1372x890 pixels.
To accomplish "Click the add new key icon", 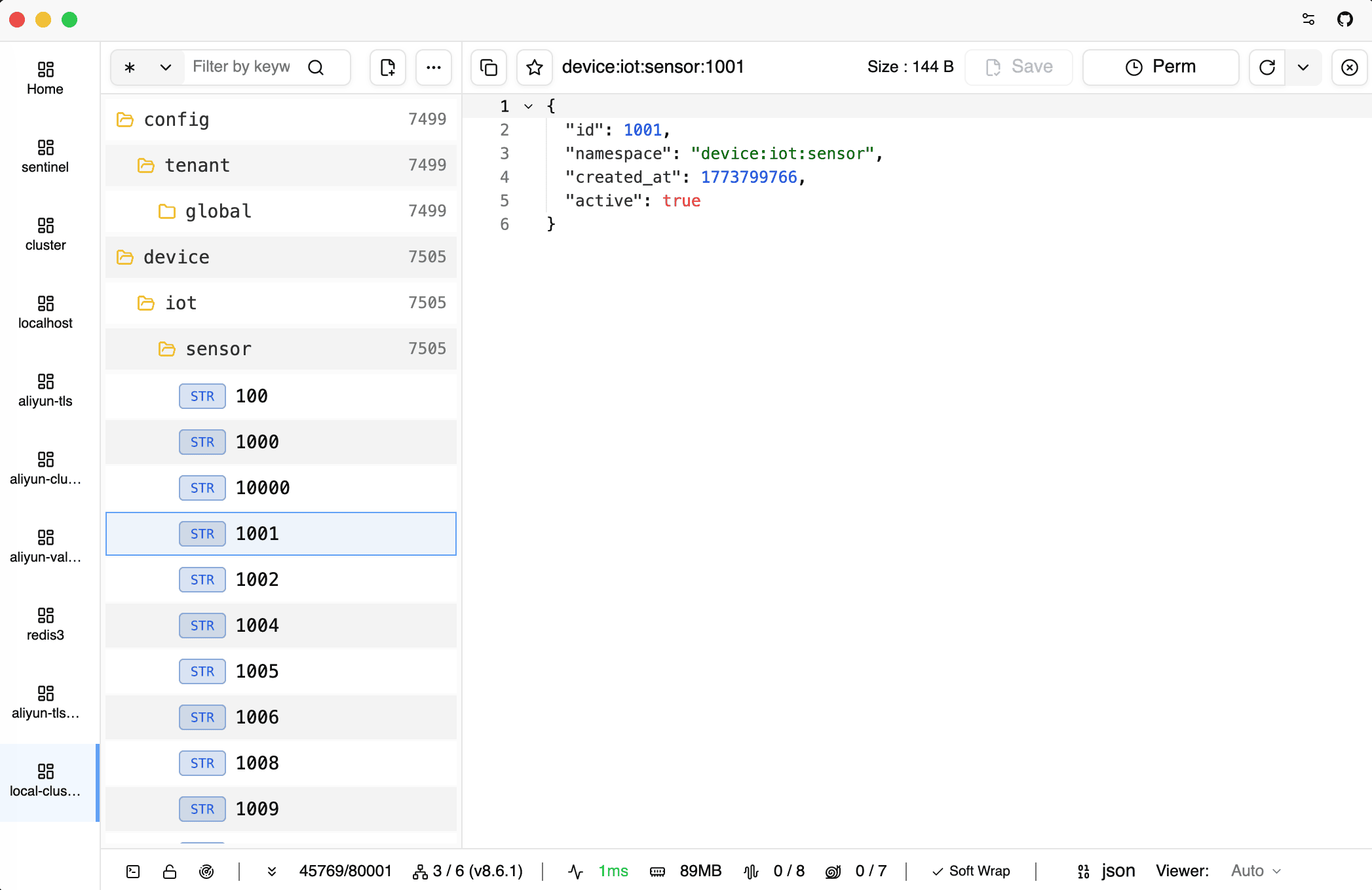I will click(x=388, y=67).
